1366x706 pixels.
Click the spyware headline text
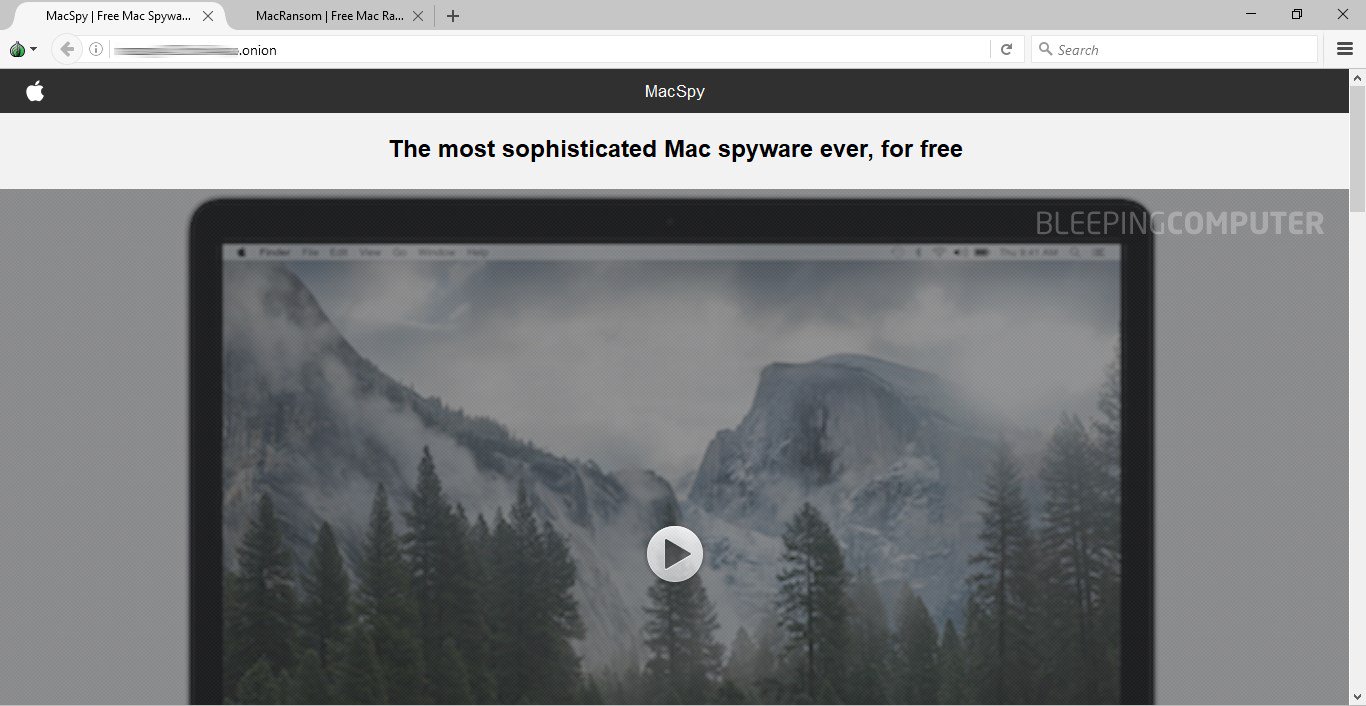pyautogui.click(x=676, y=149)
